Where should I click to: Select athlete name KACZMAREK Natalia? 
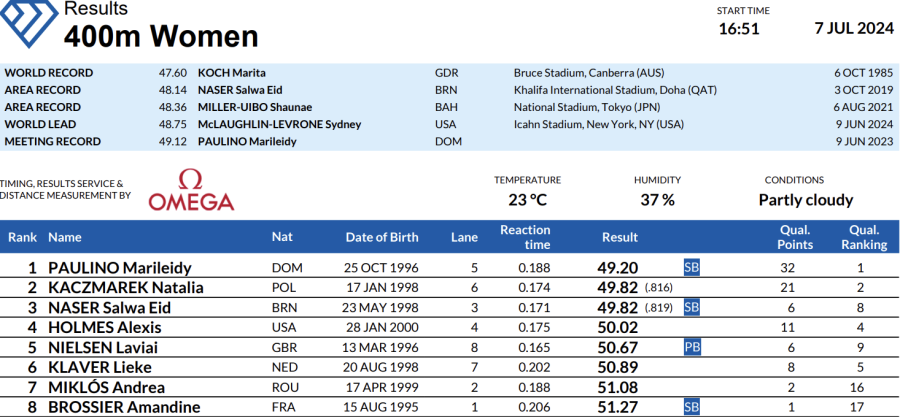pos(126,287)
